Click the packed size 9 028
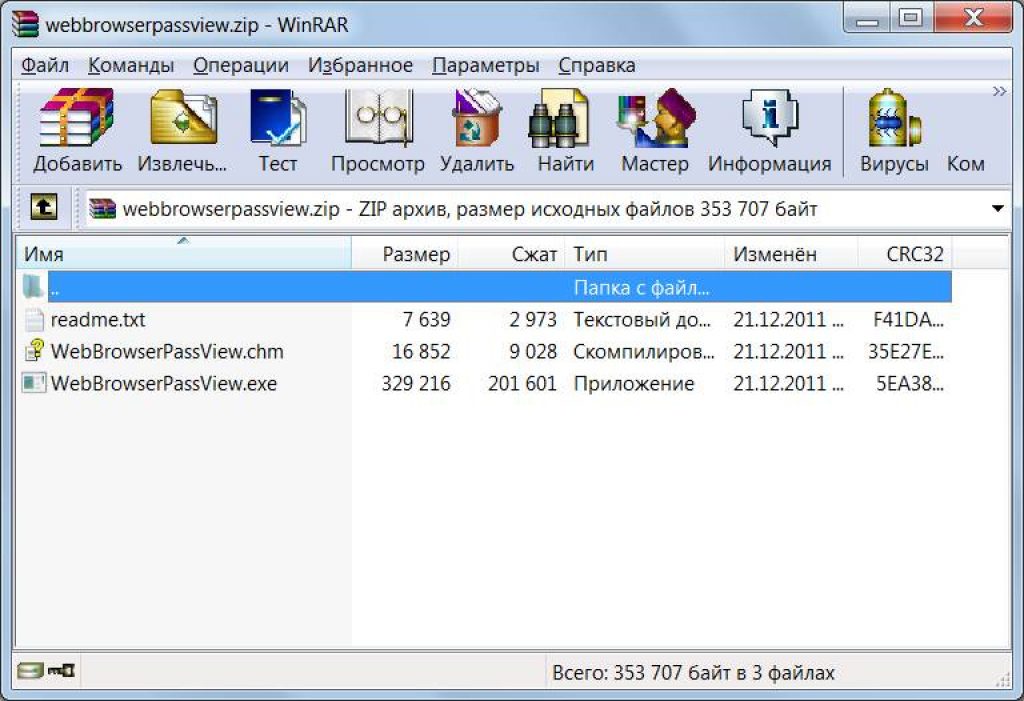The height and width of the screenshot is (701, 1024). (533, 351)
